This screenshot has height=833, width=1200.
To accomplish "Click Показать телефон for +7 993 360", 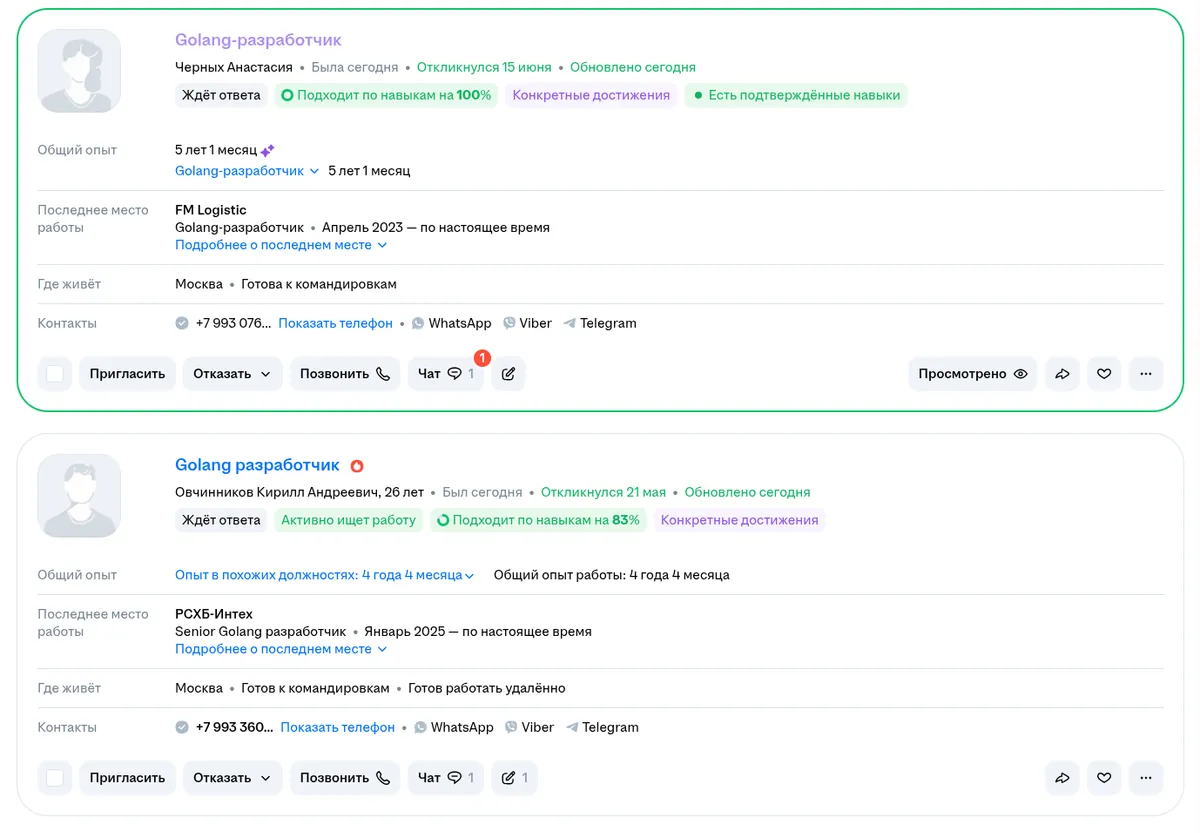I will pyautogui.click(x=337, y=727).
